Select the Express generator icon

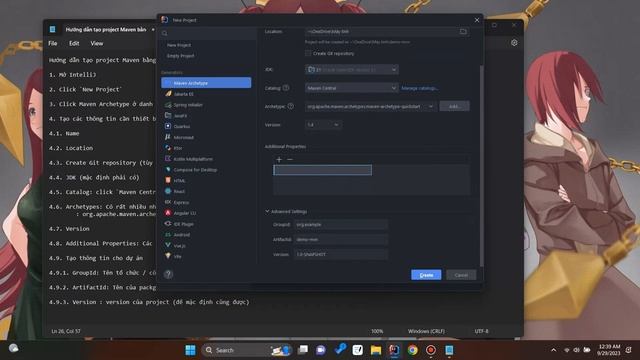coord(168,202)
